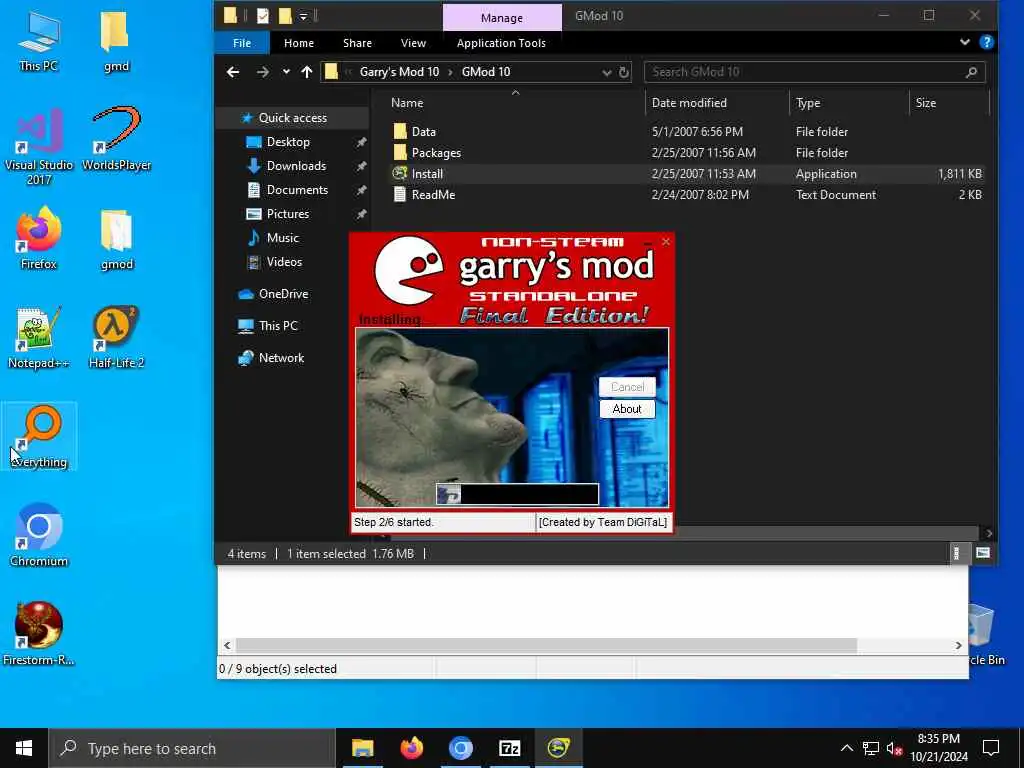Expand the address bar history dropdown
Image resolution: width=1024 pixels, height=768 pixels.
[x=607, y=72]
